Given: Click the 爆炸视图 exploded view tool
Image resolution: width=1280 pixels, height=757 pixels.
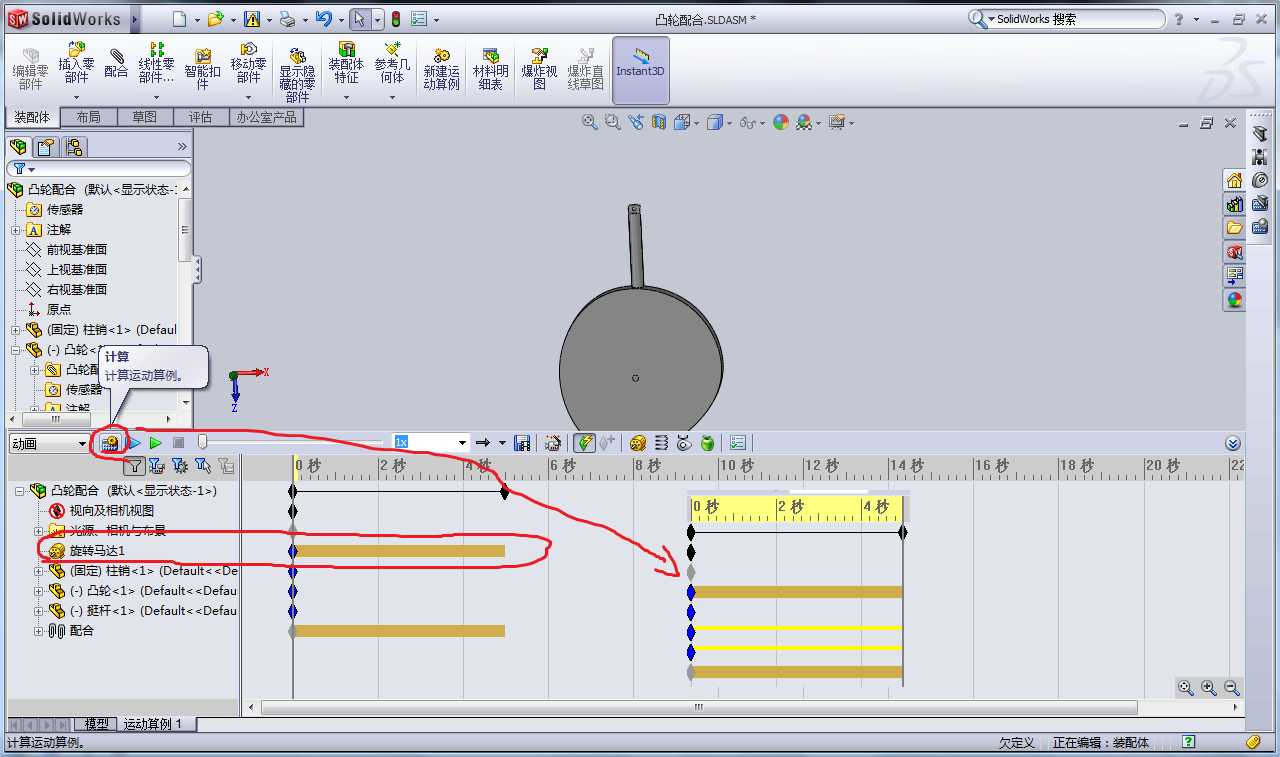Looking at the screenshot, I should 539,69.
